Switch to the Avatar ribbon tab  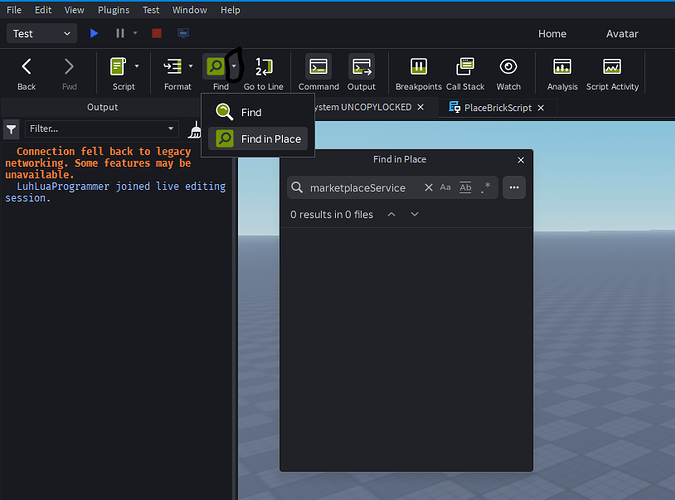coord(622,34)
